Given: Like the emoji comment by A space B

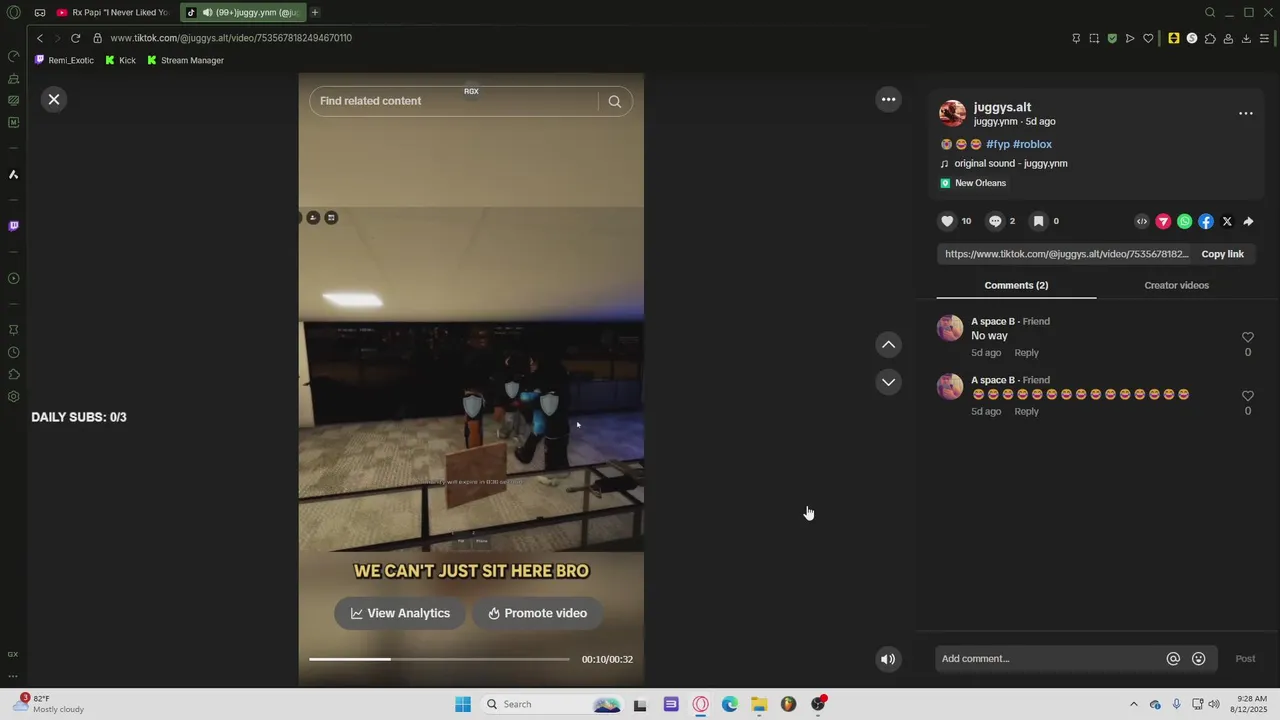Looking at the screenshot, I should (1247, 396).
